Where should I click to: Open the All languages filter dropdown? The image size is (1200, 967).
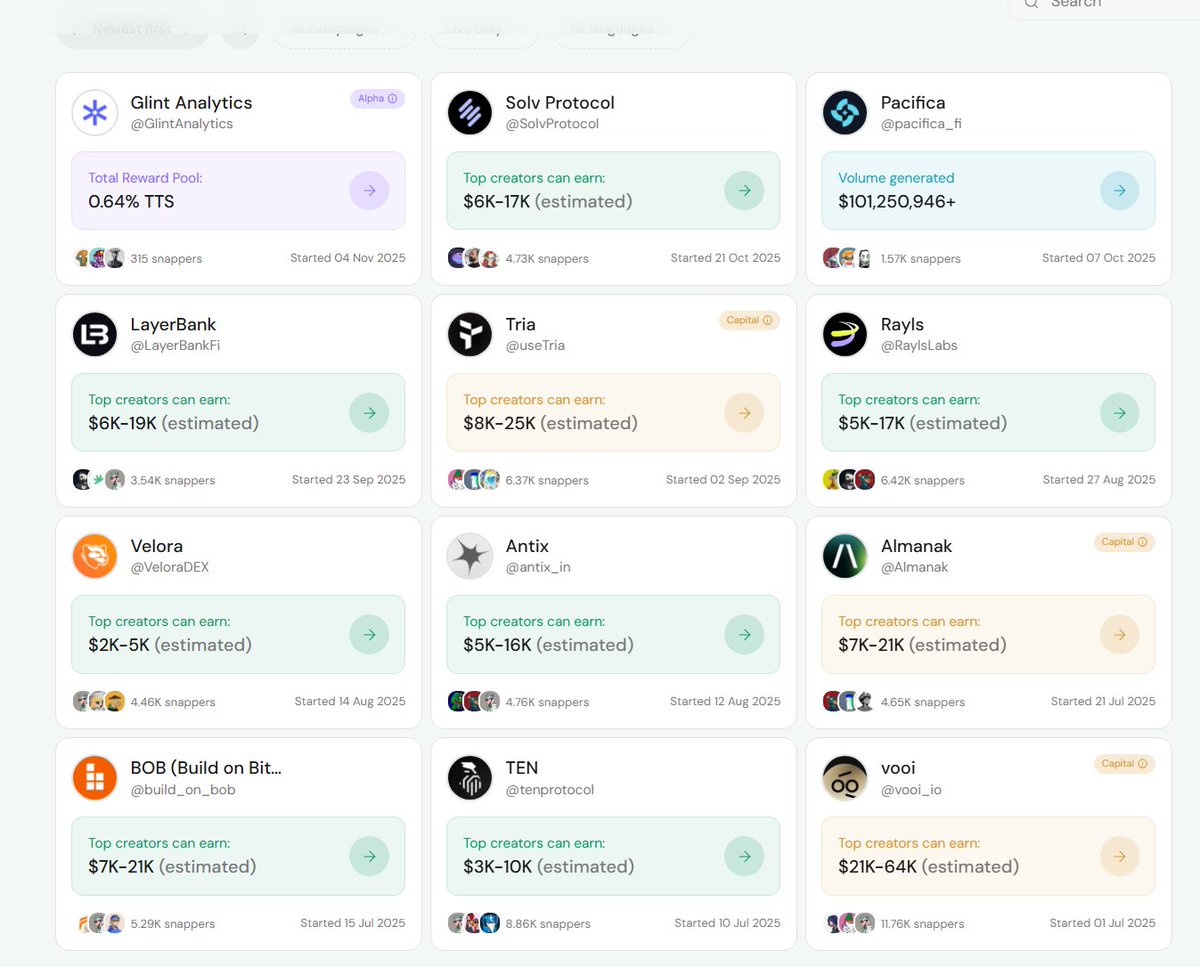620,29
